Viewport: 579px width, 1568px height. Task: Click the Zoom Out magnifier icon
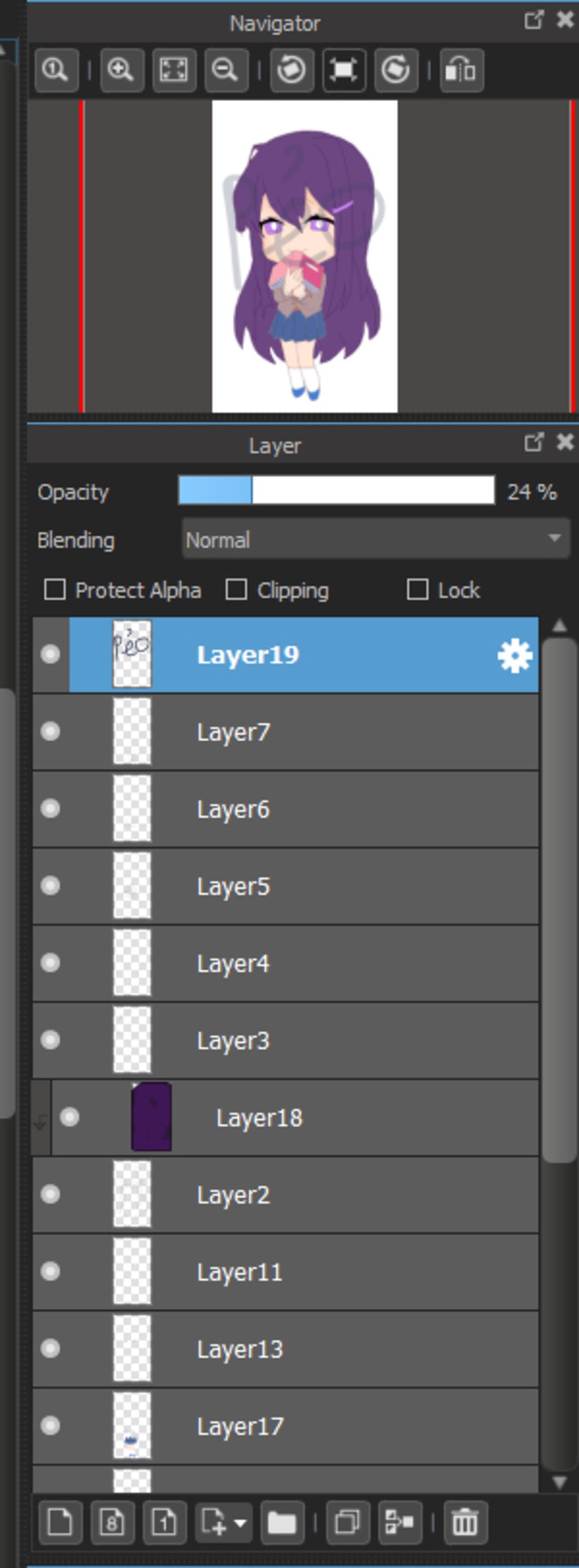226,71
